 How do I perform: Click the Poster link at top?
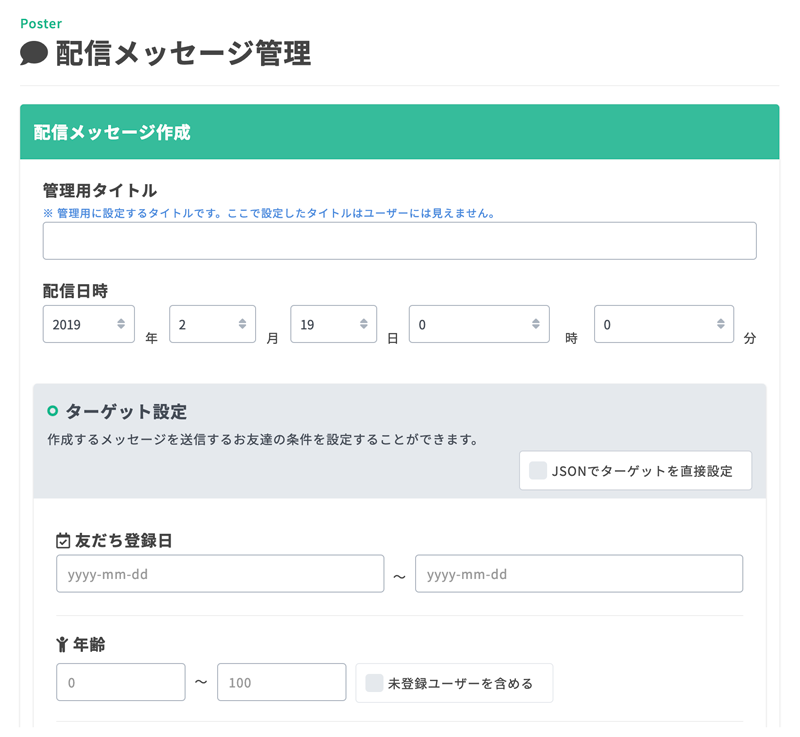click(x=41, y=23)
